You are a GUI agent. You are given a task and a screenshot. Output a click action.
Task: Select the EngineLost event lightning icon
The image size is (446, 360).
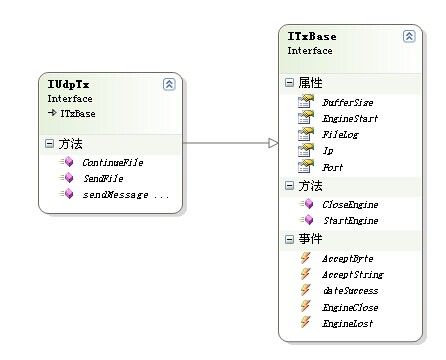coord(305,322)
